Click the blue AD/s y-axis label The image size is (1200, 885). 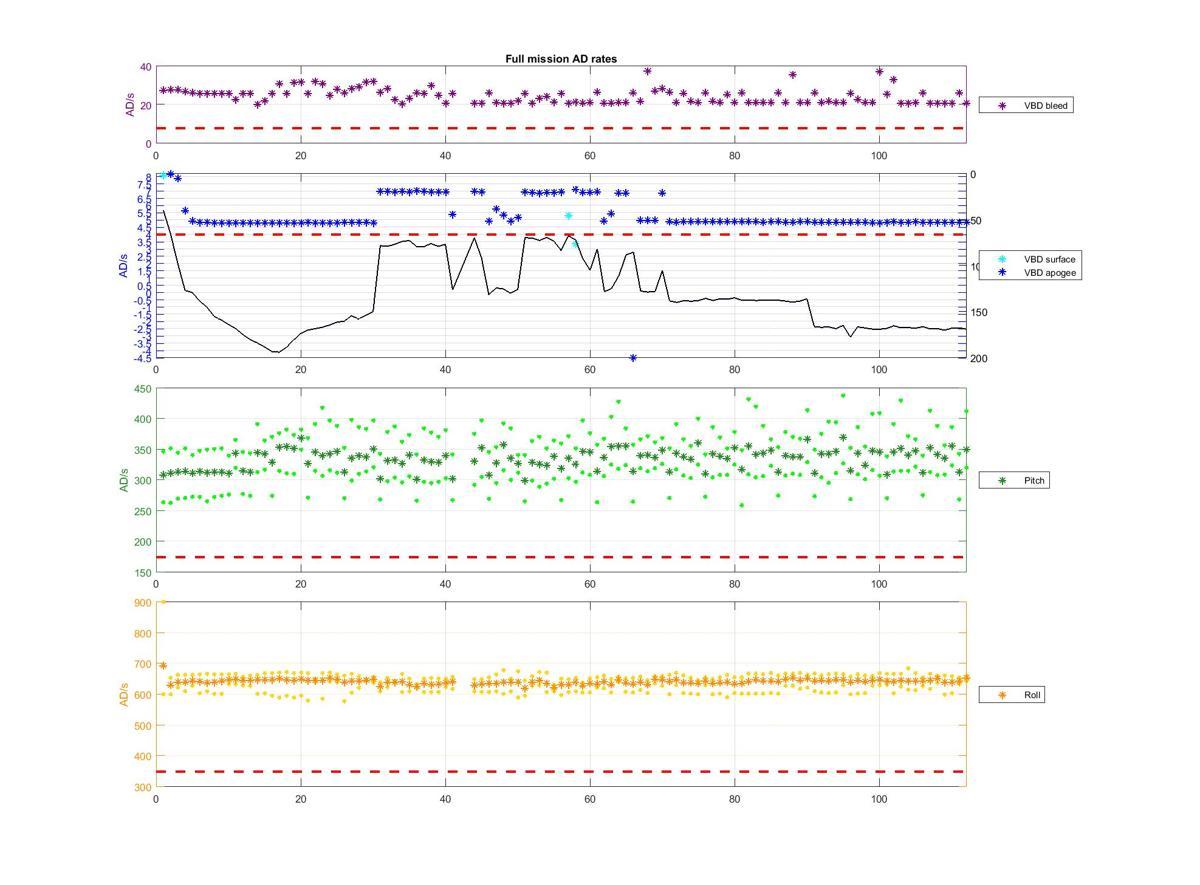point(125,265)
